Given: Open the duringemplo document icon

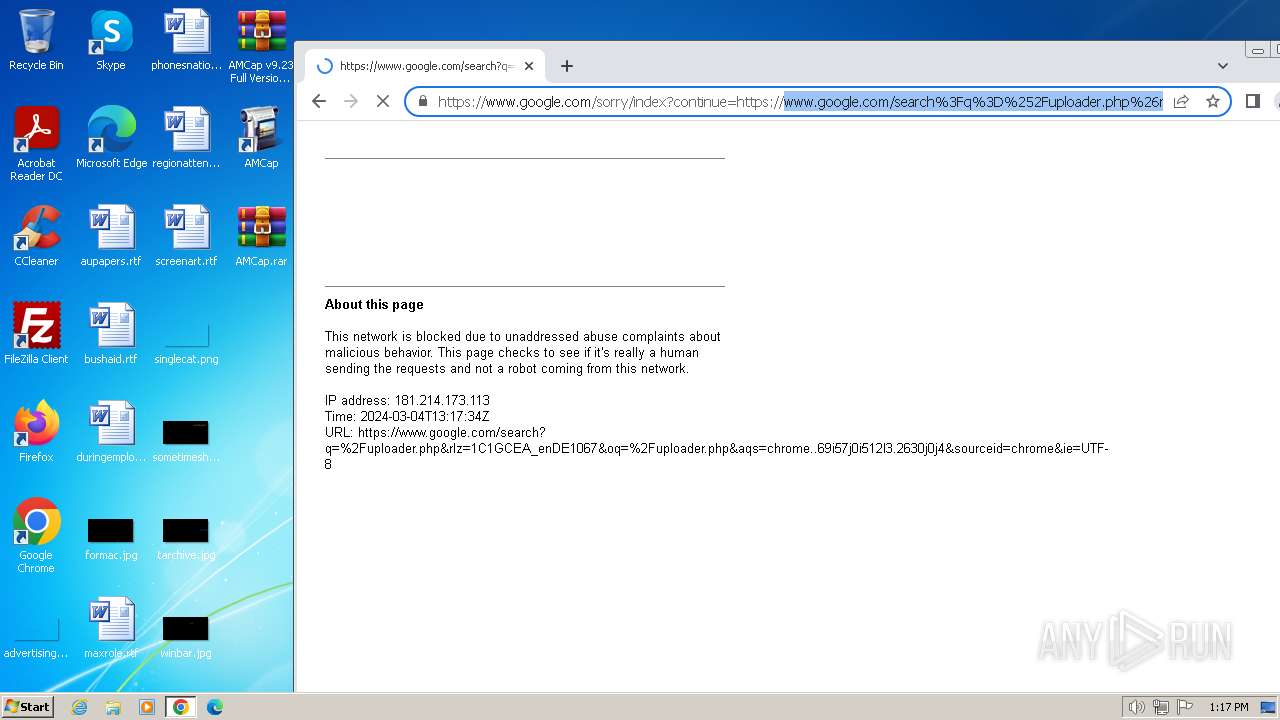Looking at the screenshot, I should [111, 432].
